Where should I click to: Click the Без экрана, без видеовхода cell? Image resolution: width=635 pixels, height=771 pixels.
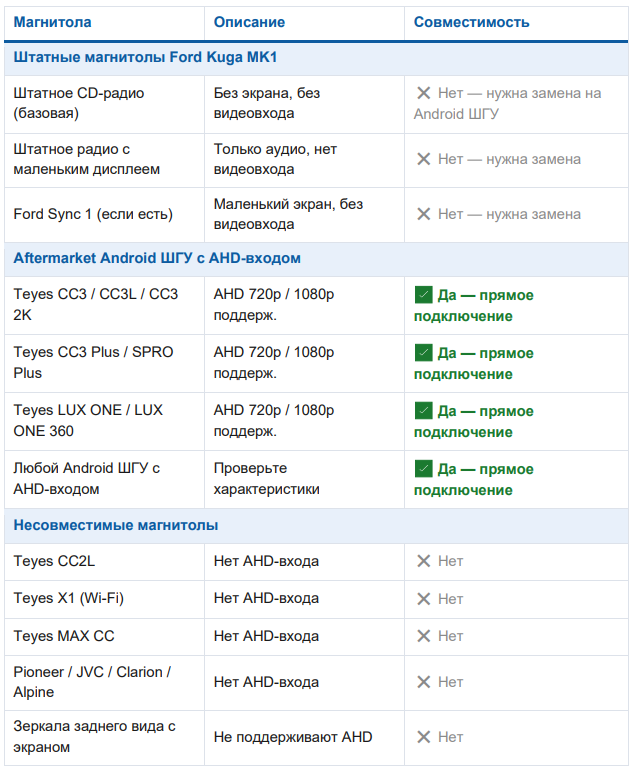point(304,104)
